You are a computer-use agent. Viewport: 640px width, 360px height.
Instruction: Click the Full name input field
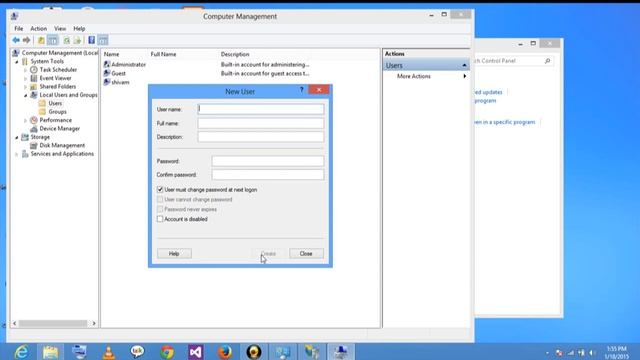pos(261,123)
